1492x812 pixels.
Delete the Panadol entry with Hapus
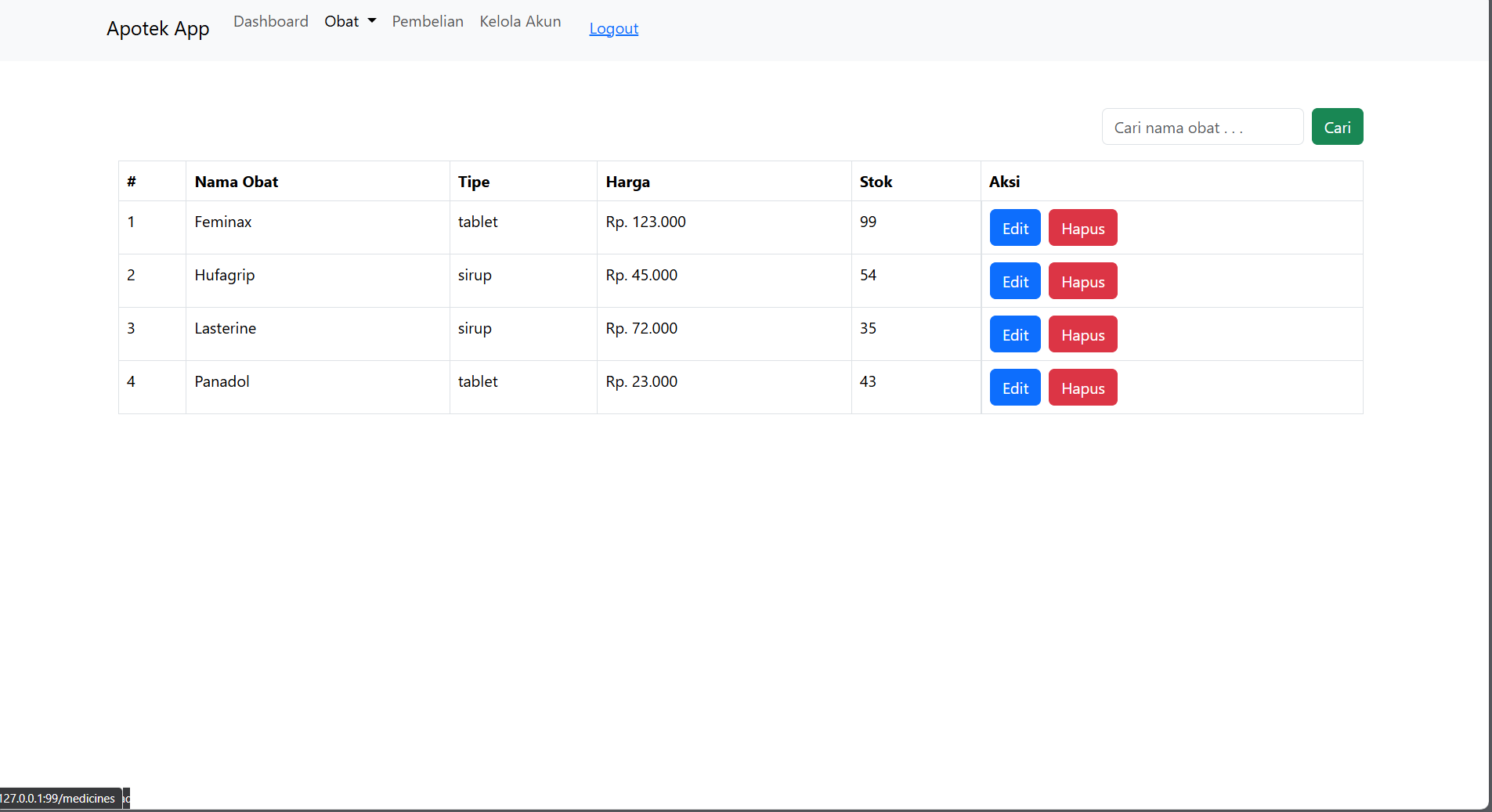(x=1082, y=388)
